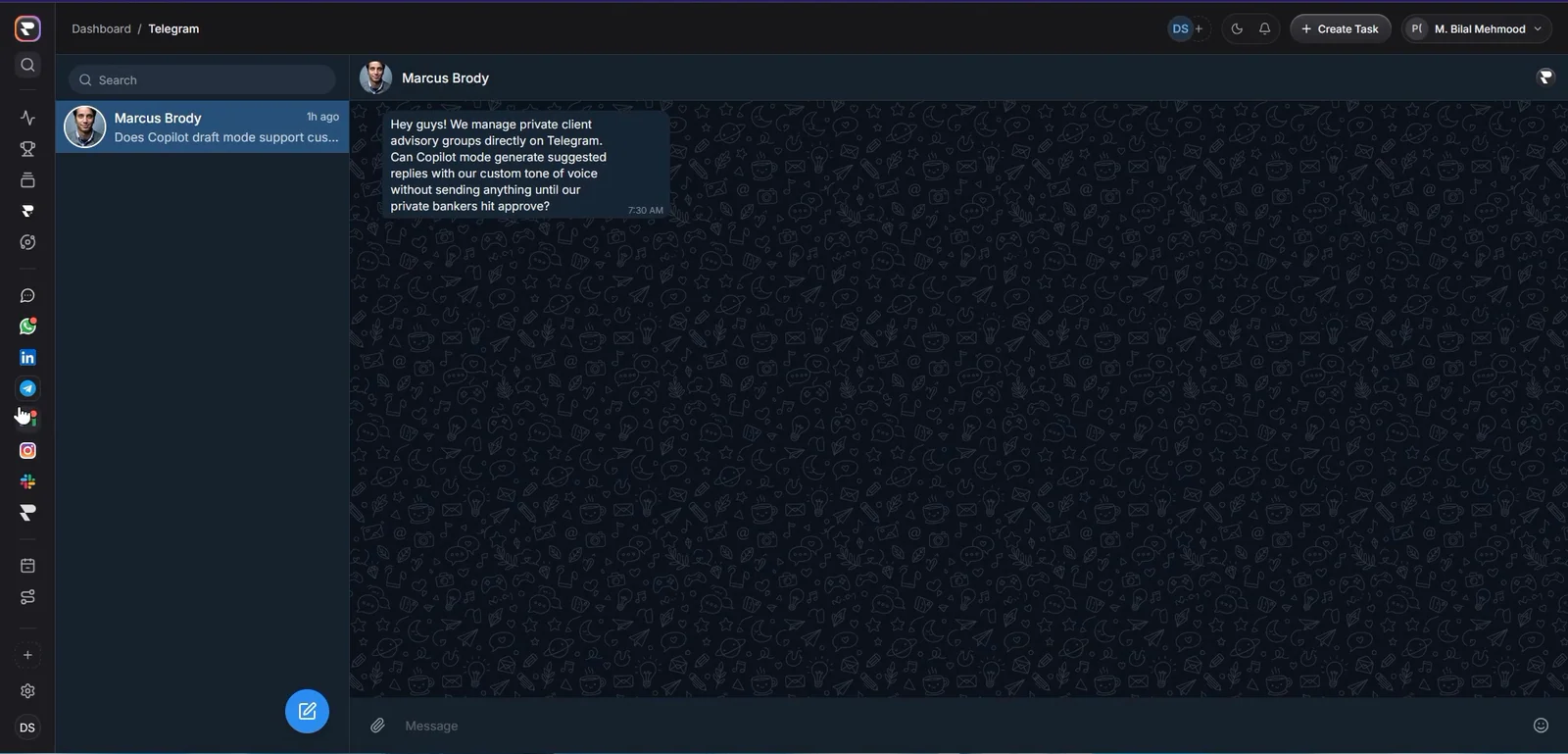Click the plus icon above the settings gear
The image size is (1568, 754).
coord(27,655)
